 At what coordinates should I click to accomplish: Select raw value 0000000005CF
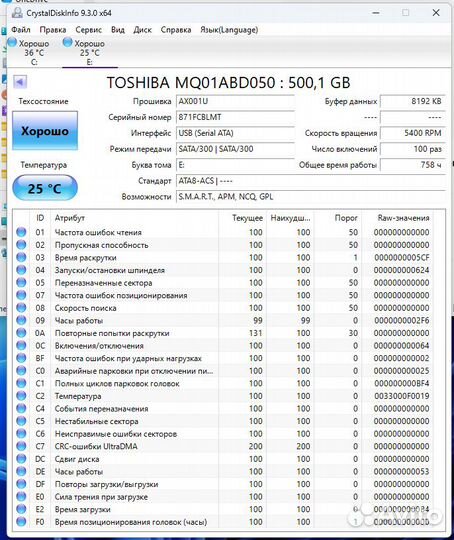pyautogui.click(x=402, y=258)
